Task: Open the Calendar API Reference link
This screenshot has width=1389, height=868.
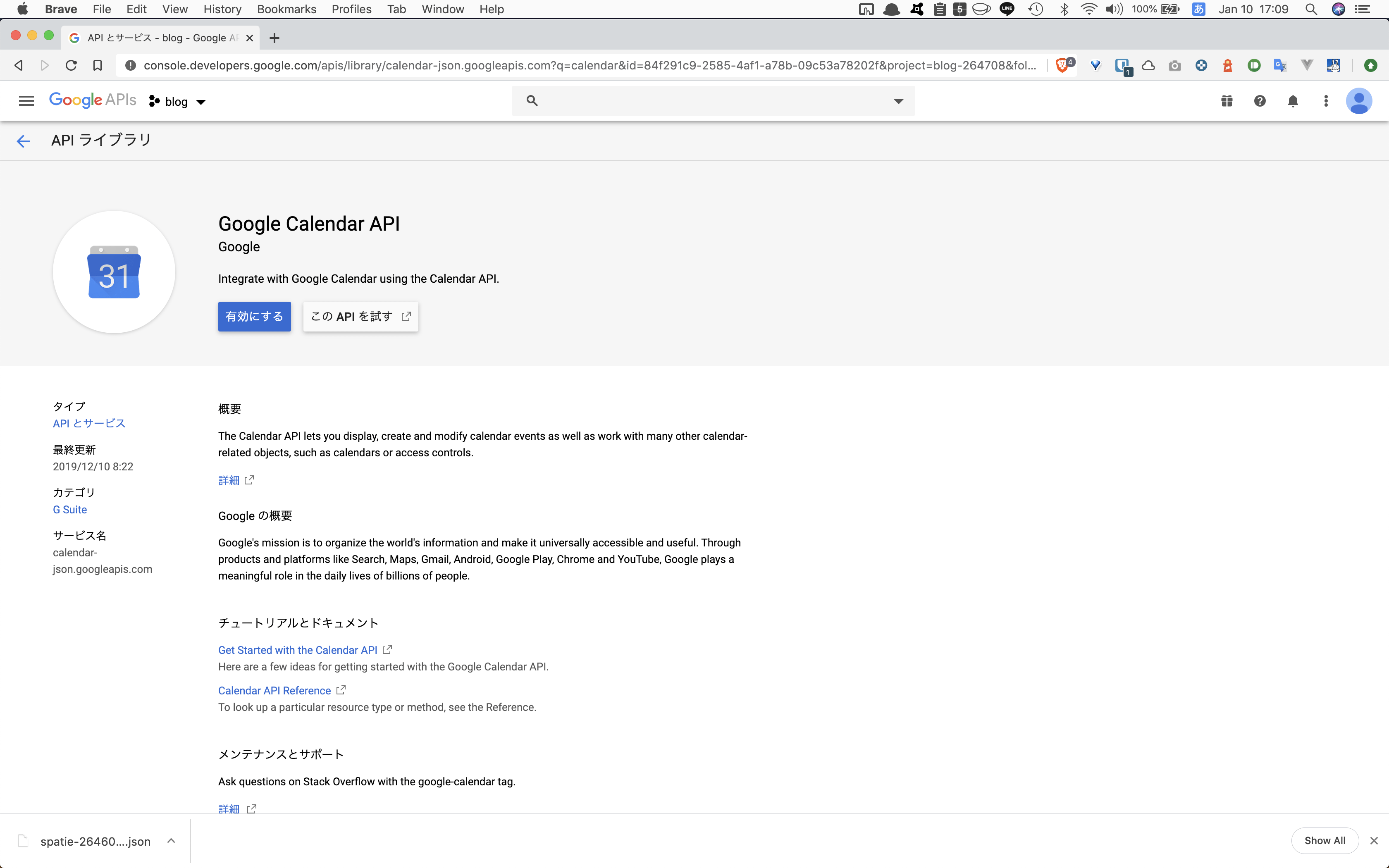Action: 274,690
